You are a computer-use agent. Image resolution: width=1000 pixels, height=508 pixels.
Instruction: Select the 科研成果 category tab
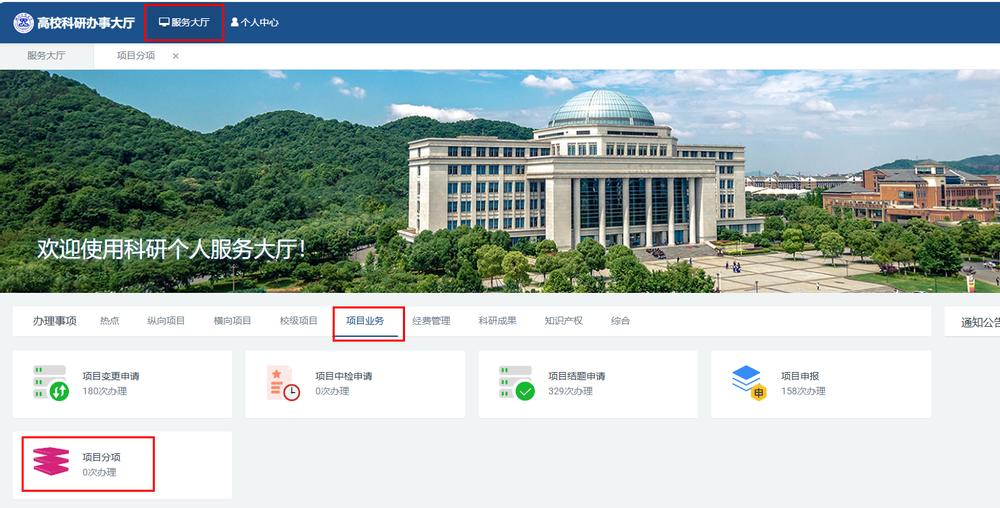(497, 321)
